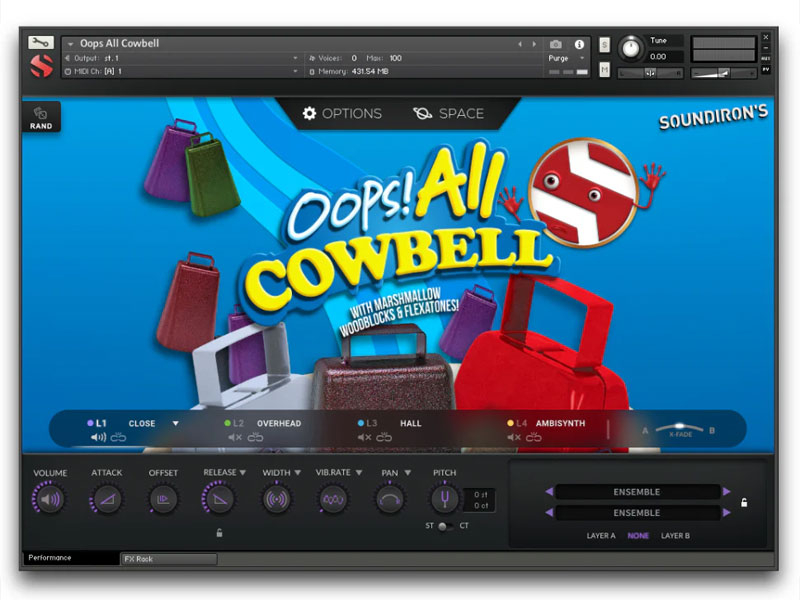The width and height of the screenshot is (800, 600).
Task: Open the OPTIONS tab
Action: (x=342, y=114)
